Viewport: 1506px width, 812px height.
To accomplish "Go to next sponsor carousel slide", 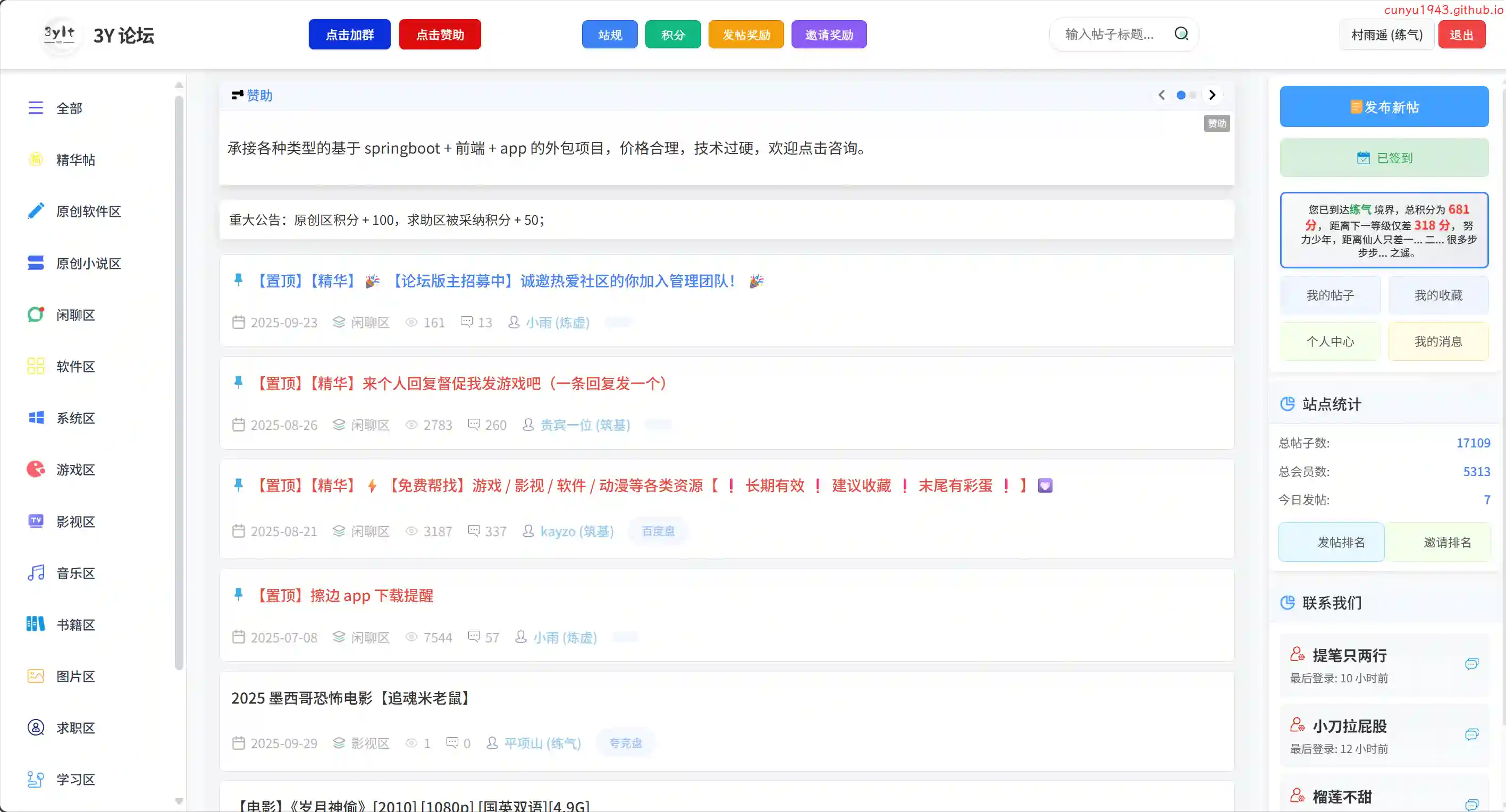I will 1212,95.
